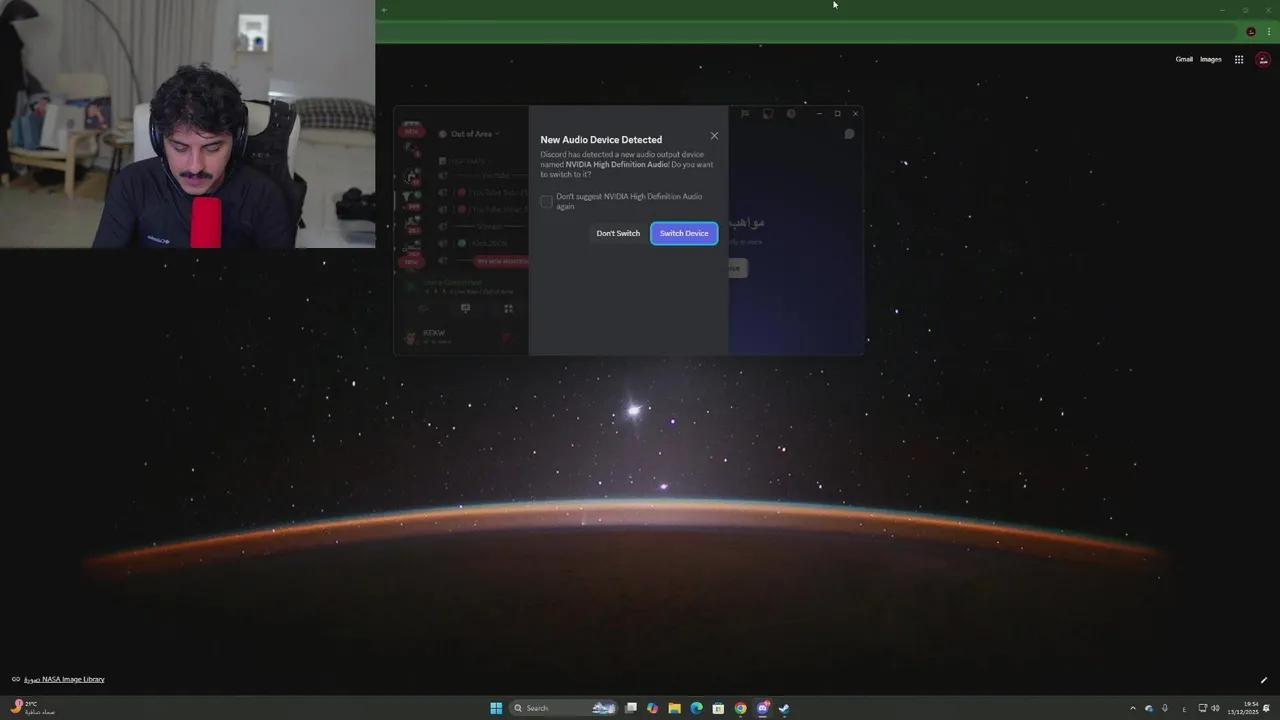This screenshot has height=720, width=1280.
Task: Select server icon with 999 badge
Action: coord(411,200)
